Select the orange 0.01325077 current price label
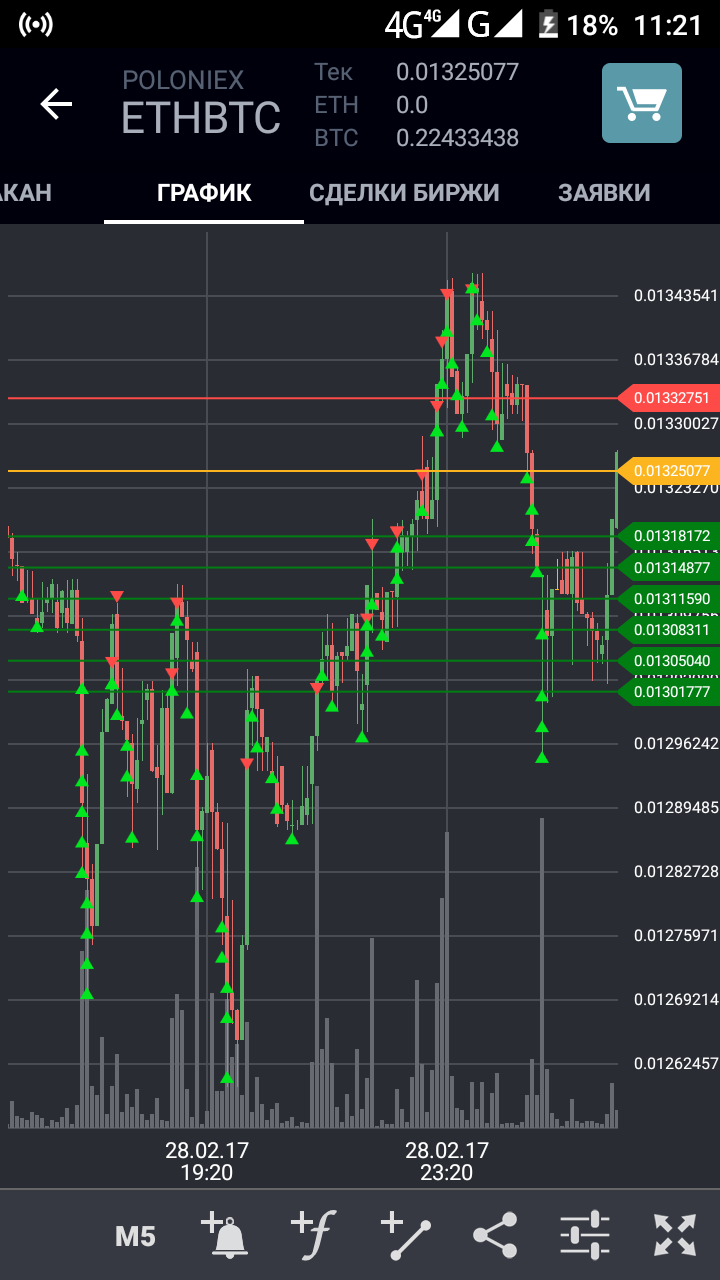 pyautogui.click(x=669, y=470)
